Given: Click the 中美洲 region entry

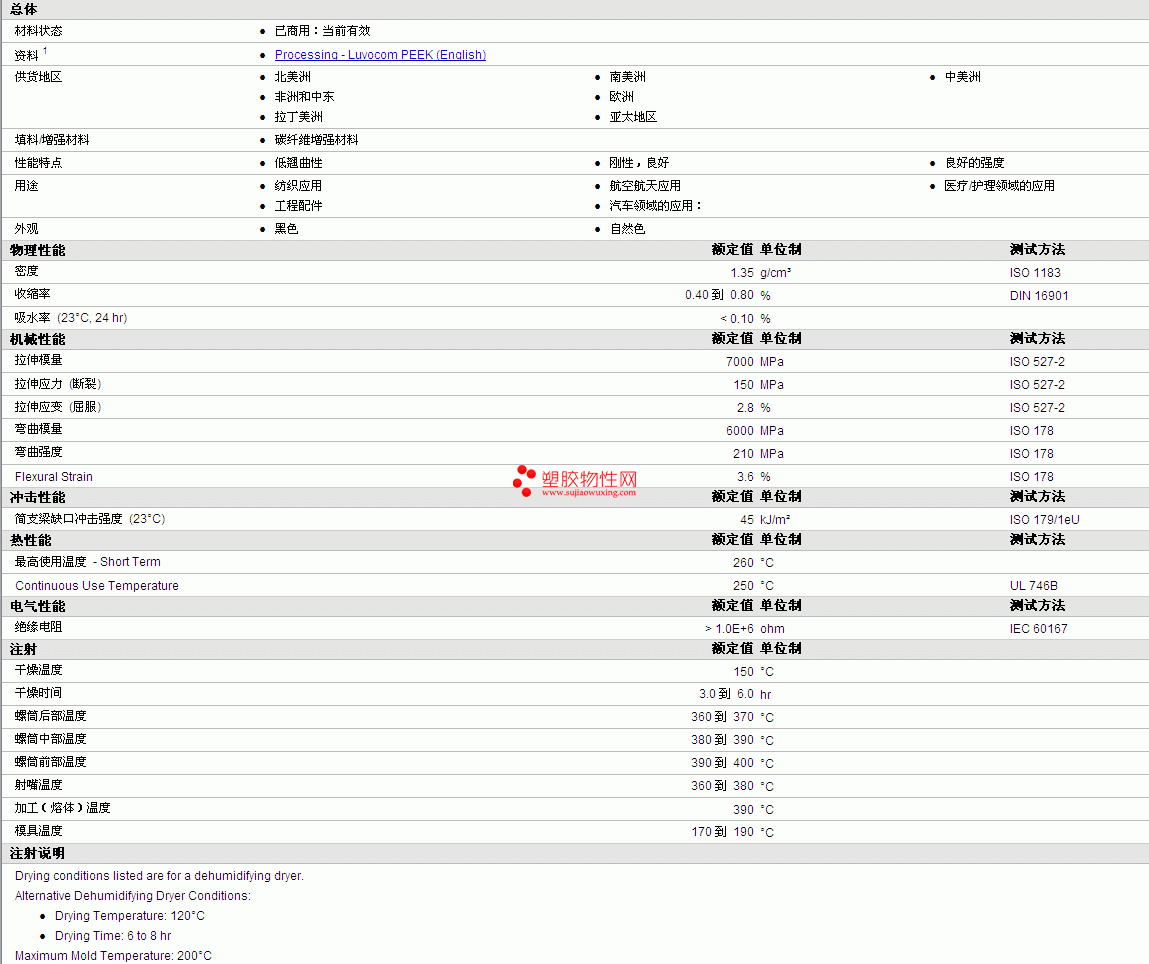Looking at the screenshot, I should [962, 77].
